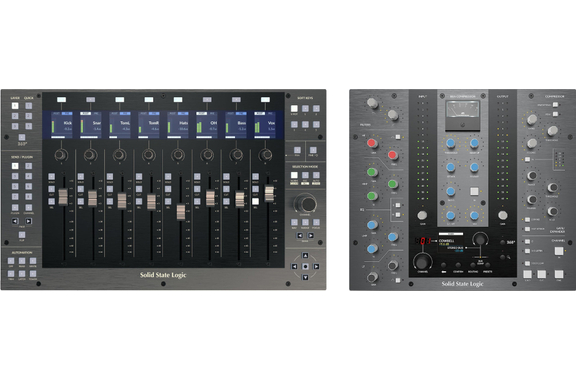Select Layer 1 button on fader controller
576x380 pixels.
pyautogui.click(x=15, y=106)
